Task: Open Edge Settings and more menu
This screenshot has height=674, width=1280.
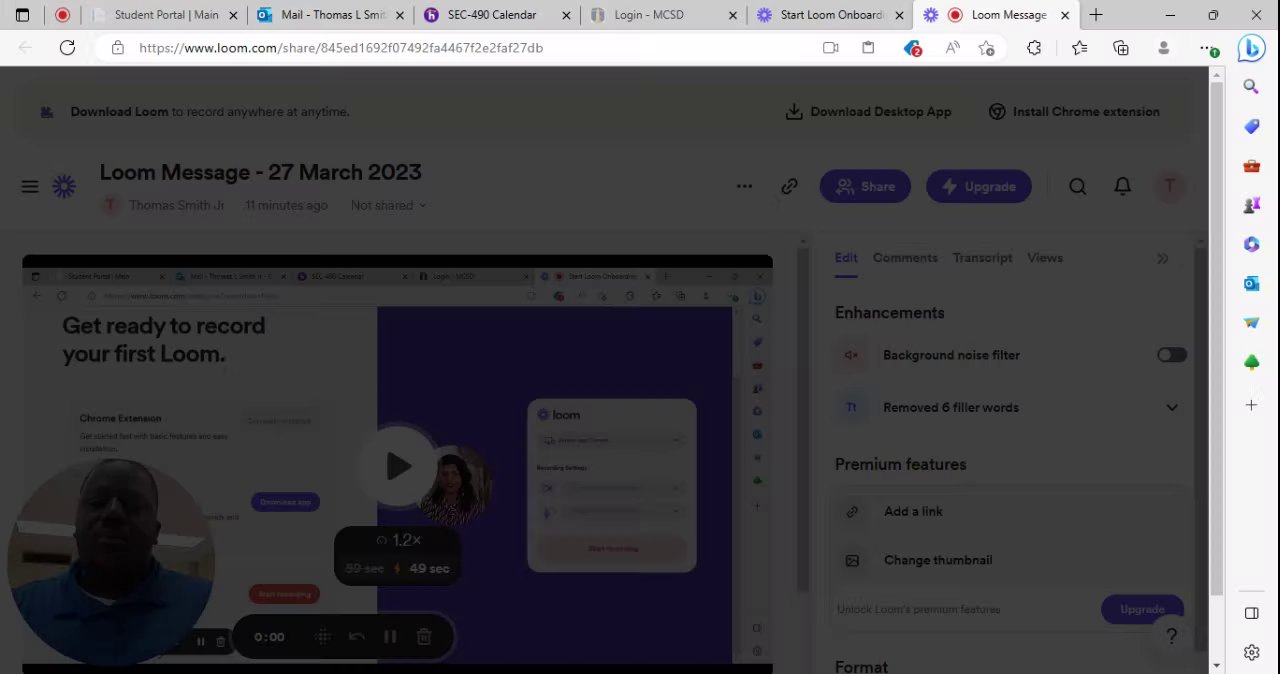Action: point(1207,47)
